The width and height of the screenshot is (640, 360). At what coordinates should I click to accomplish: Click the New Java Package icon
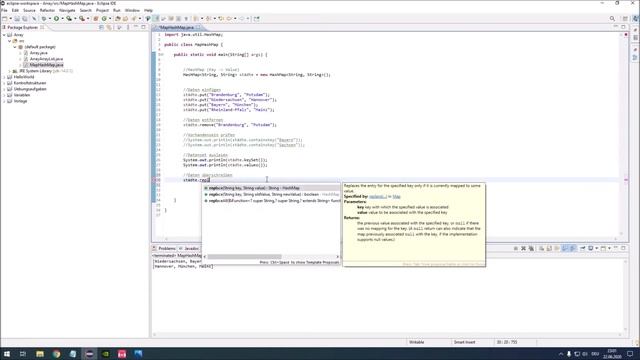pos(96,18)
